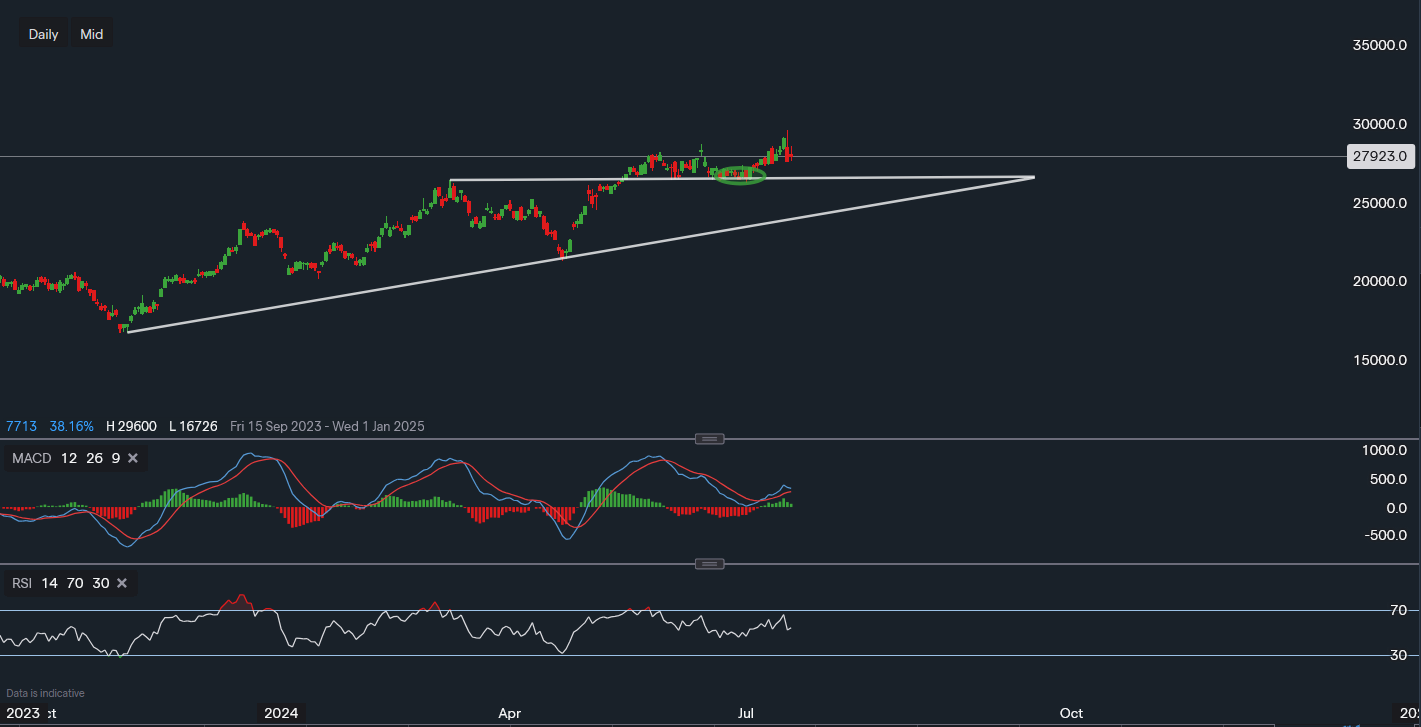Close the RSI indicator
The height and width of the screenshot is (727, 1421).
[x=122, y=583]
